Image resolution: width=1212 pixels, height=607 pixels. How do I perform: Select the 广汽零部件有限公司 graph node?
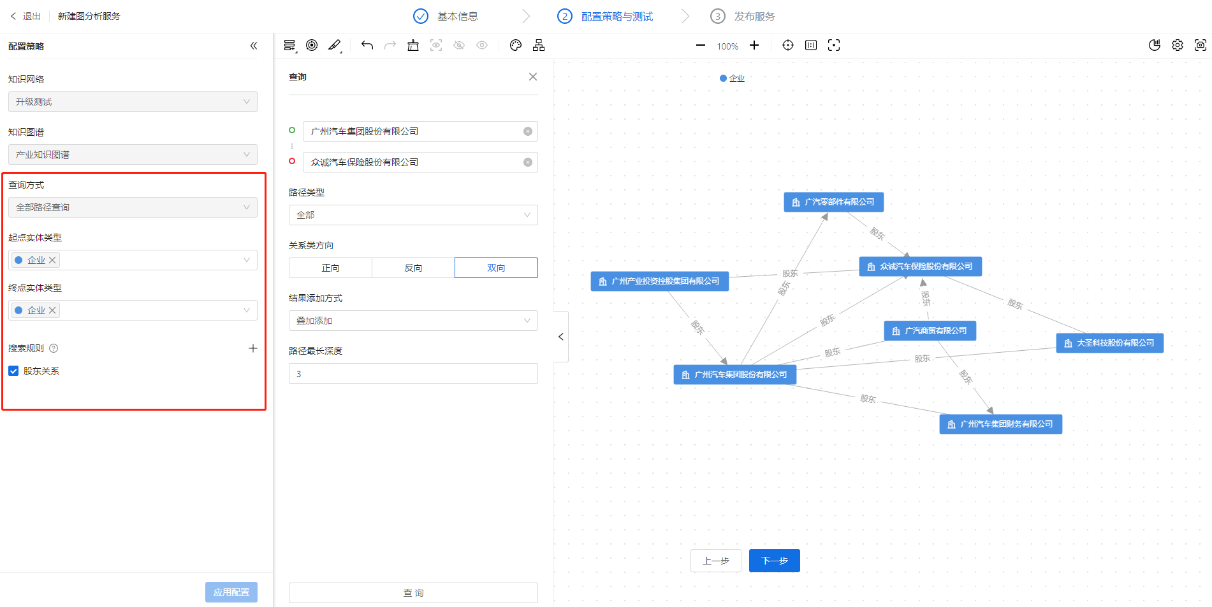point(834,202)
